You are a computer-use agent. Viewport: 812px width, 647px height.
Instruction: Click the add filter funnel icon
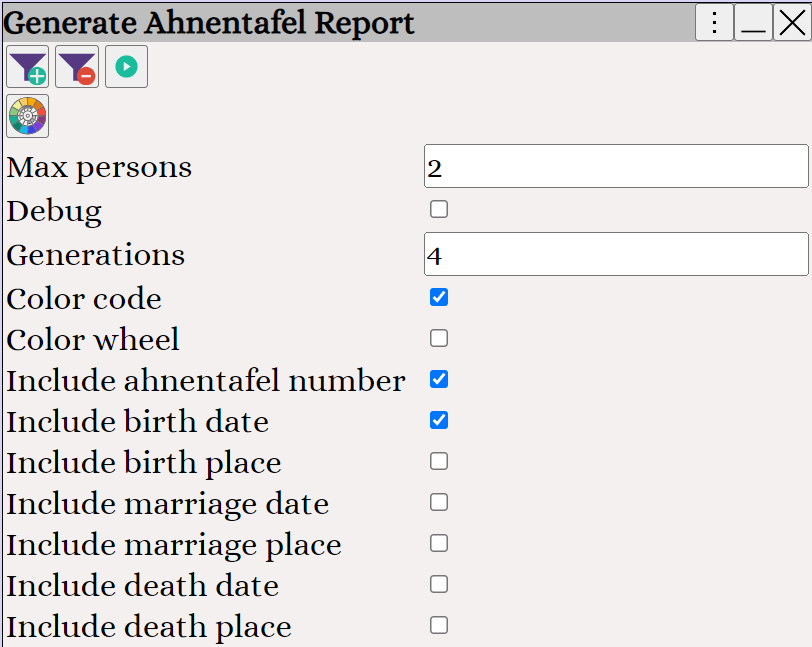27,66
